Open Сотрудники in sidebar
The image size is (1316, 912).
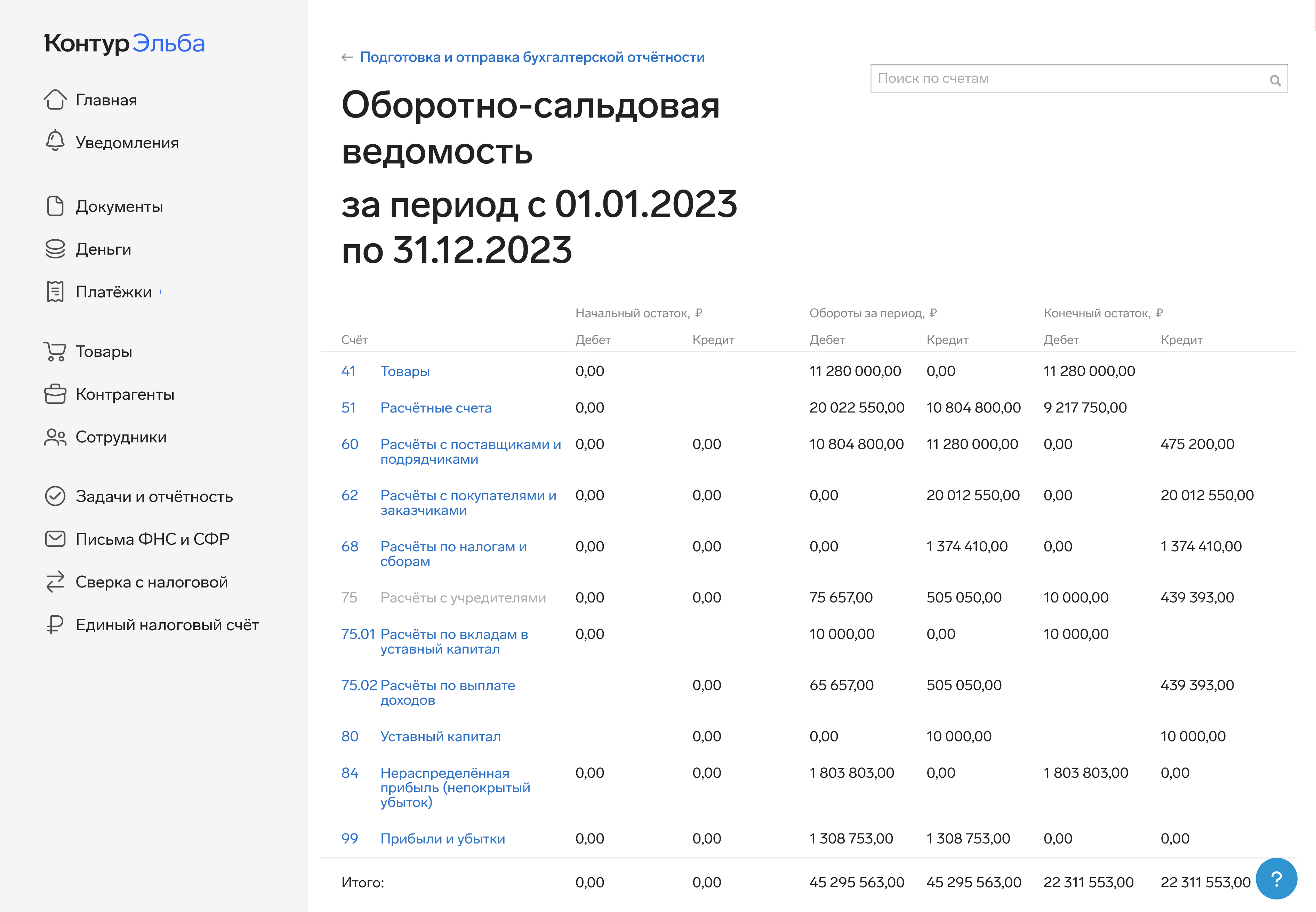coord(121,437)
